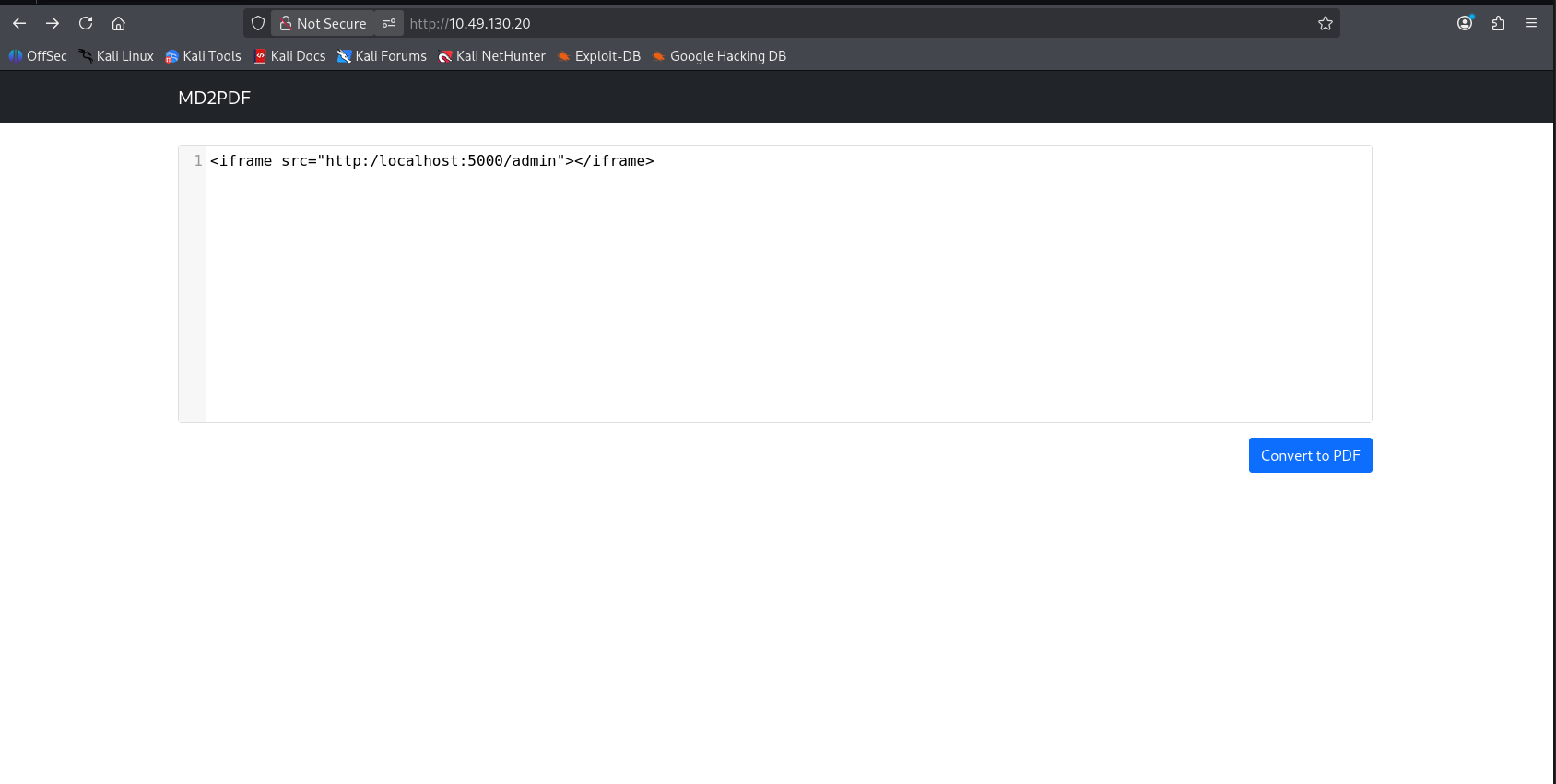Click the Convert to PDF button
The image size is (1556, 784).
(x=1310, y=455)
